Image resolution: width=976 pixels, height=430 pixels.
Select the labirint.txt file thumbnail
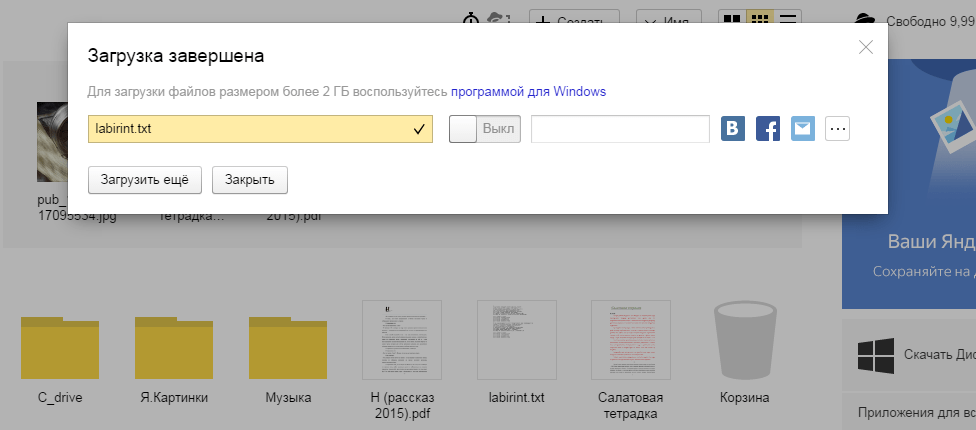pyautogui.click(x=517, y=340)
